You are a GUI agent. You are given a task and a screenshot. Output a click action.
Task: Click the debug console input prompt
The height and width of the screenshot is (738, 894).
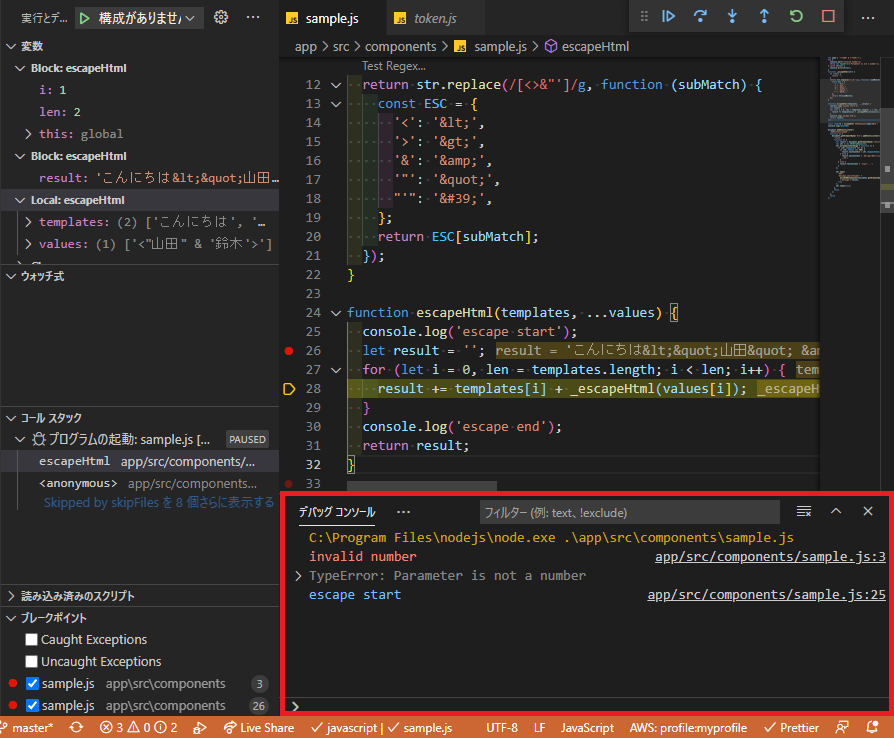point(587,706)
